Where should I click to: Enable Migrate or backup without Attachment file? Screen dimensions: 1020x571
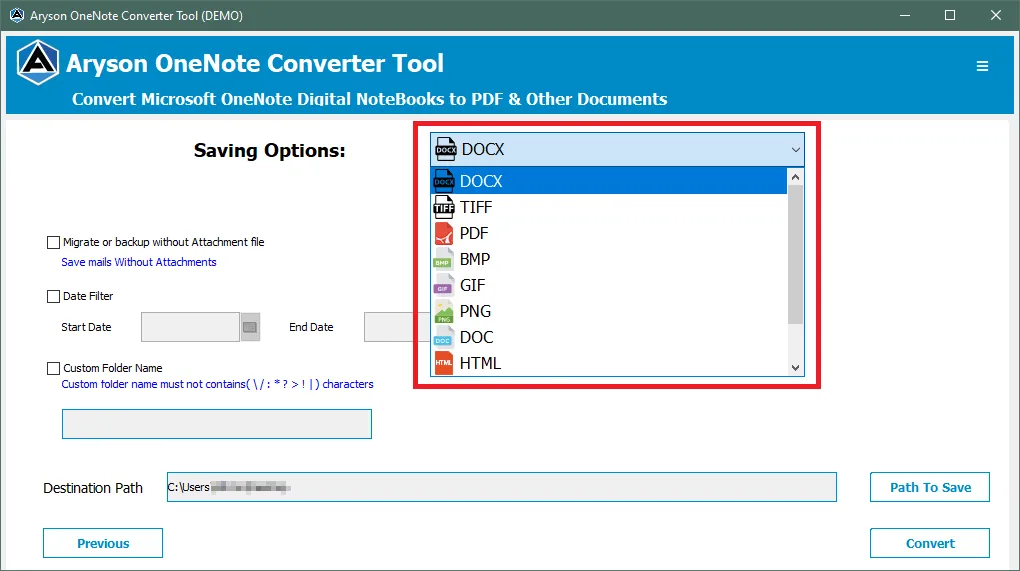tap(53, 243)
